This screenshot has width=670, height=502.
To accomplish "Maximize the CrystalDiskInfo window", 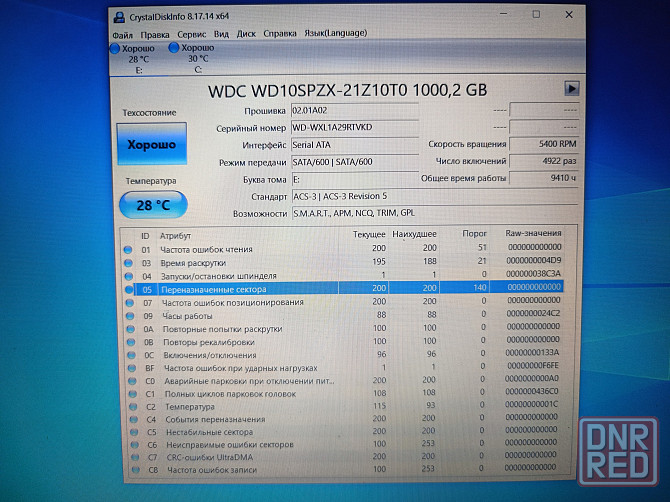I will point(536,15).
